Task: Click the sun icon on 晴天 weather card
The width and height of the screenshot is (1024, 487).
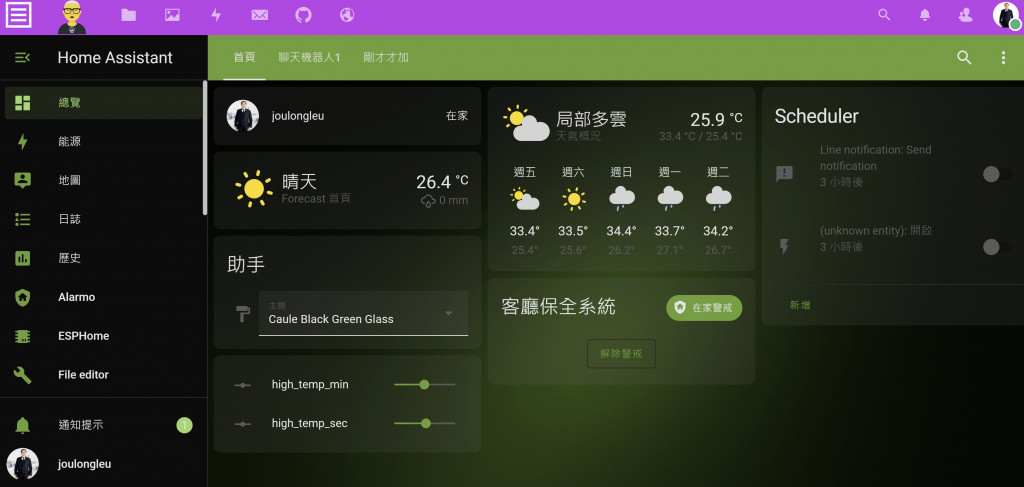Action: point(253,189)
